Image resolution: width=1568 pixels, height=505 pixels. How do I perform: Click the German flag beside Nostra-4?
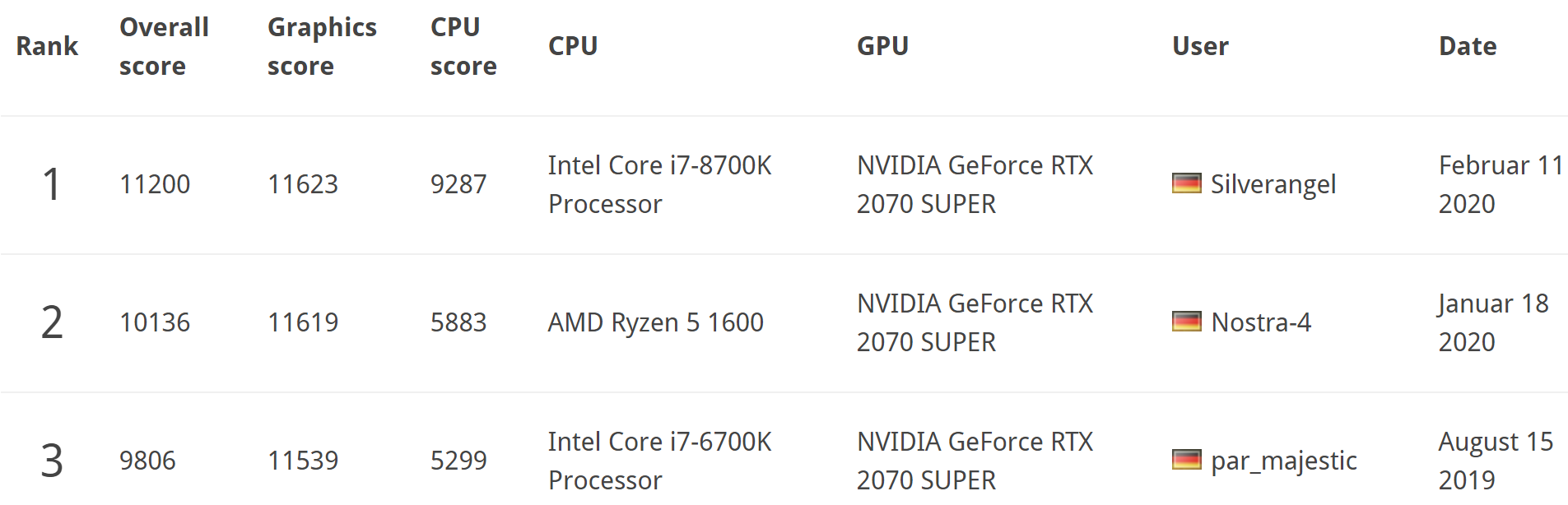1186,322
